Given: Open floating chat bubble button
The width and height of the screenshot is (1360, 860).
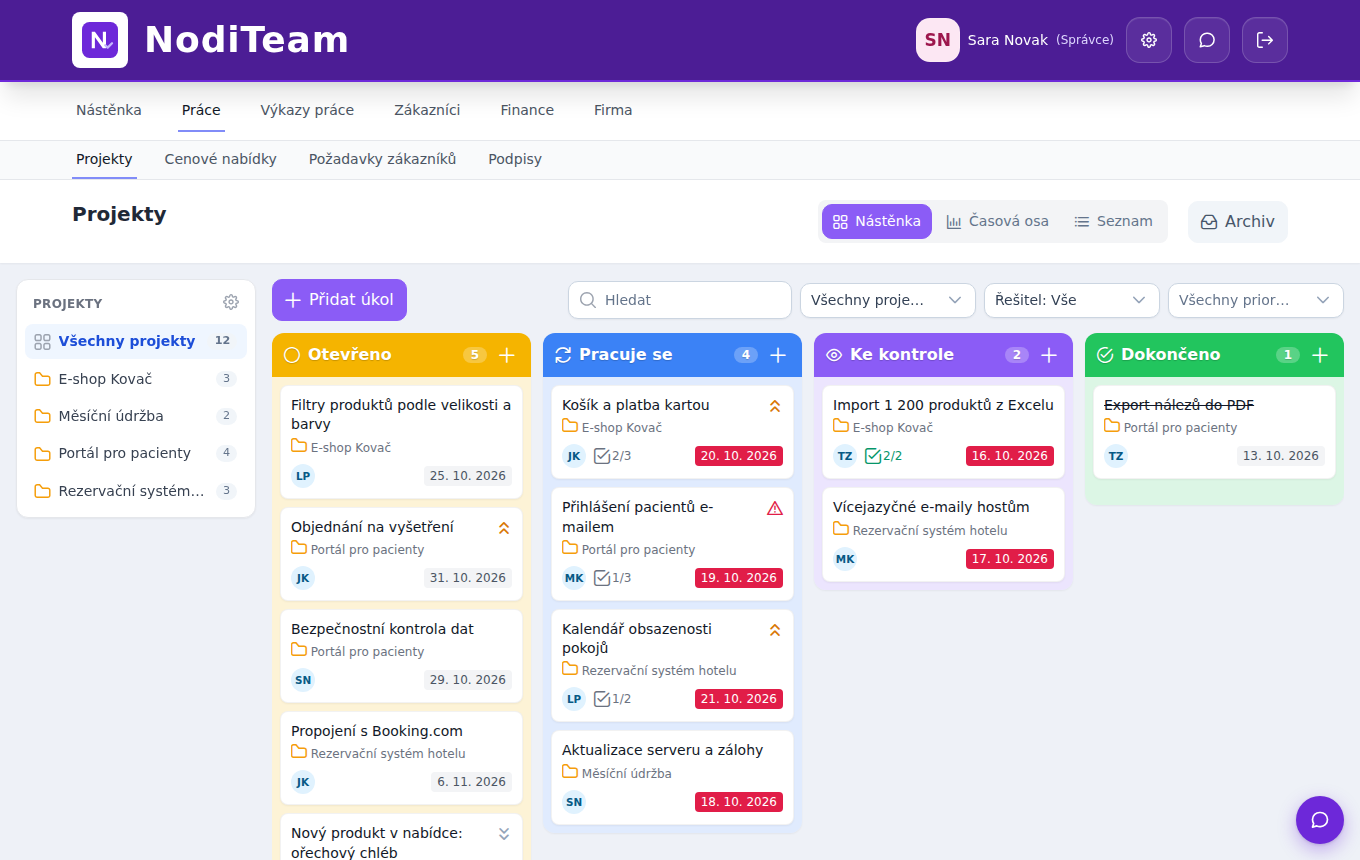Looking at the screenshot, I should point(1320,820).
